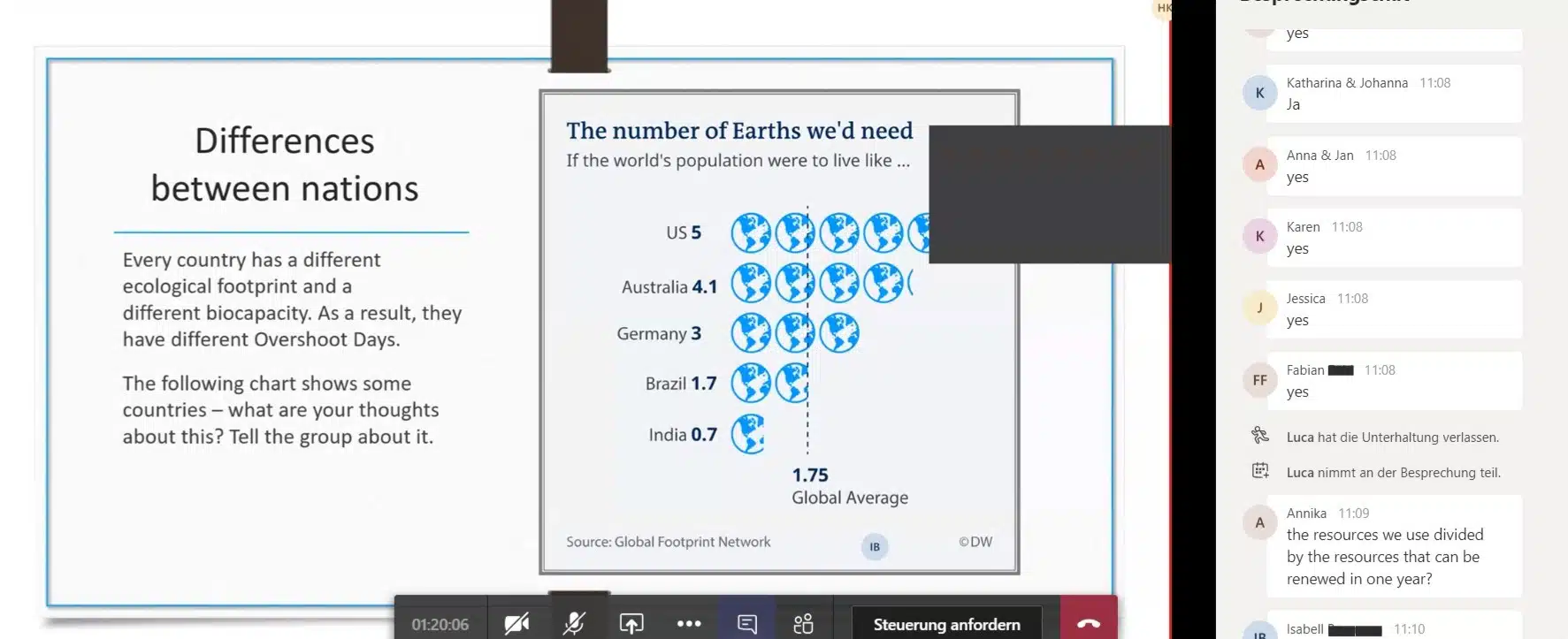This screenshot has height=639, width=1568.
Task: Open the share screen tray
Action: [x=631, y=624]
